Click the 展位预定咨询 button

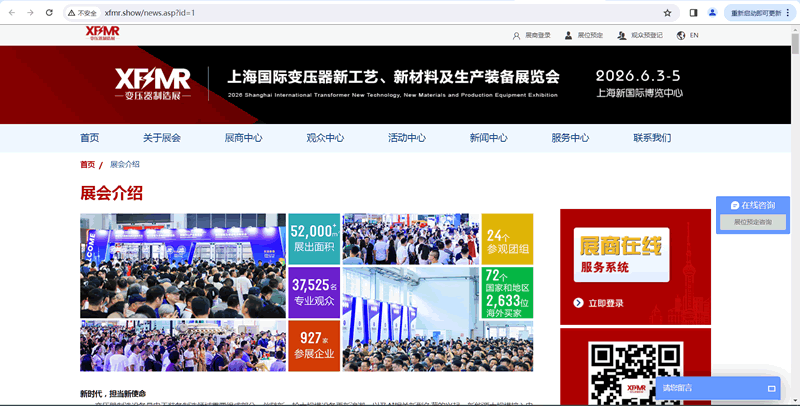(752, 222)
